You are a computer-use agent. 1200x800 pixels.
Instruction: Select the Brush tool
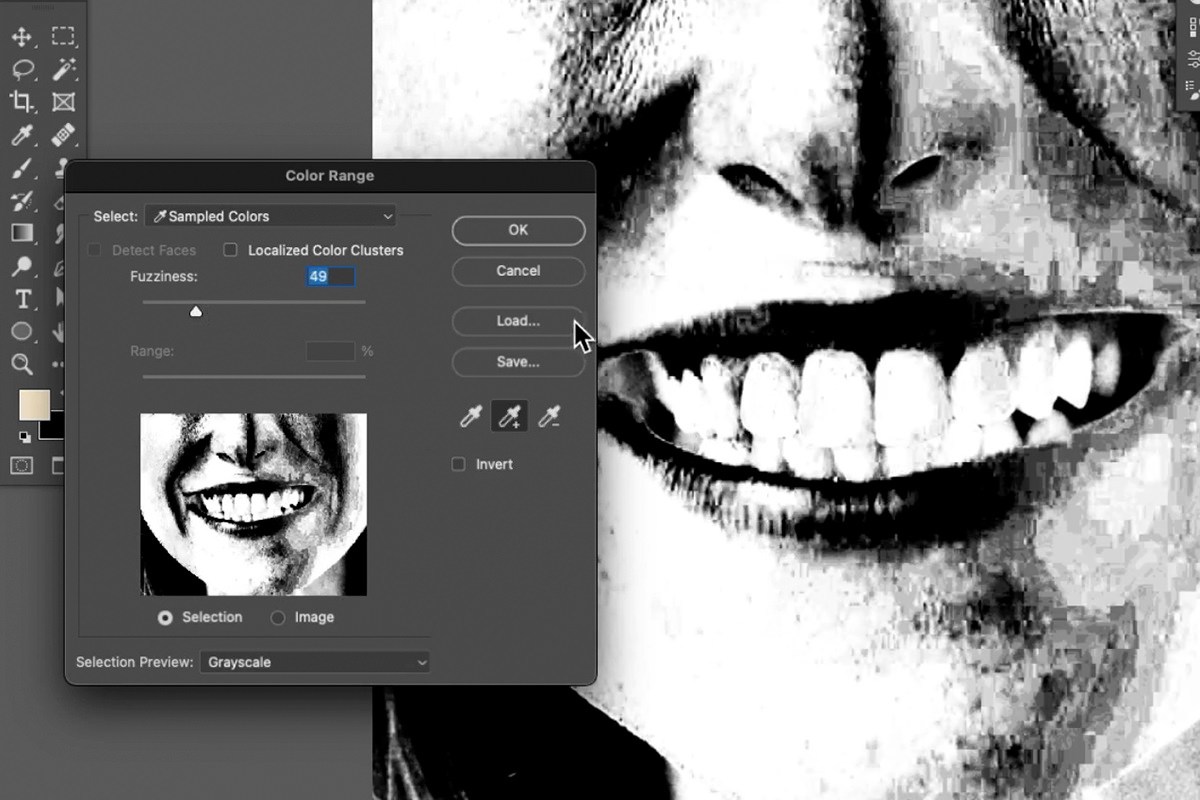[22, 168]
